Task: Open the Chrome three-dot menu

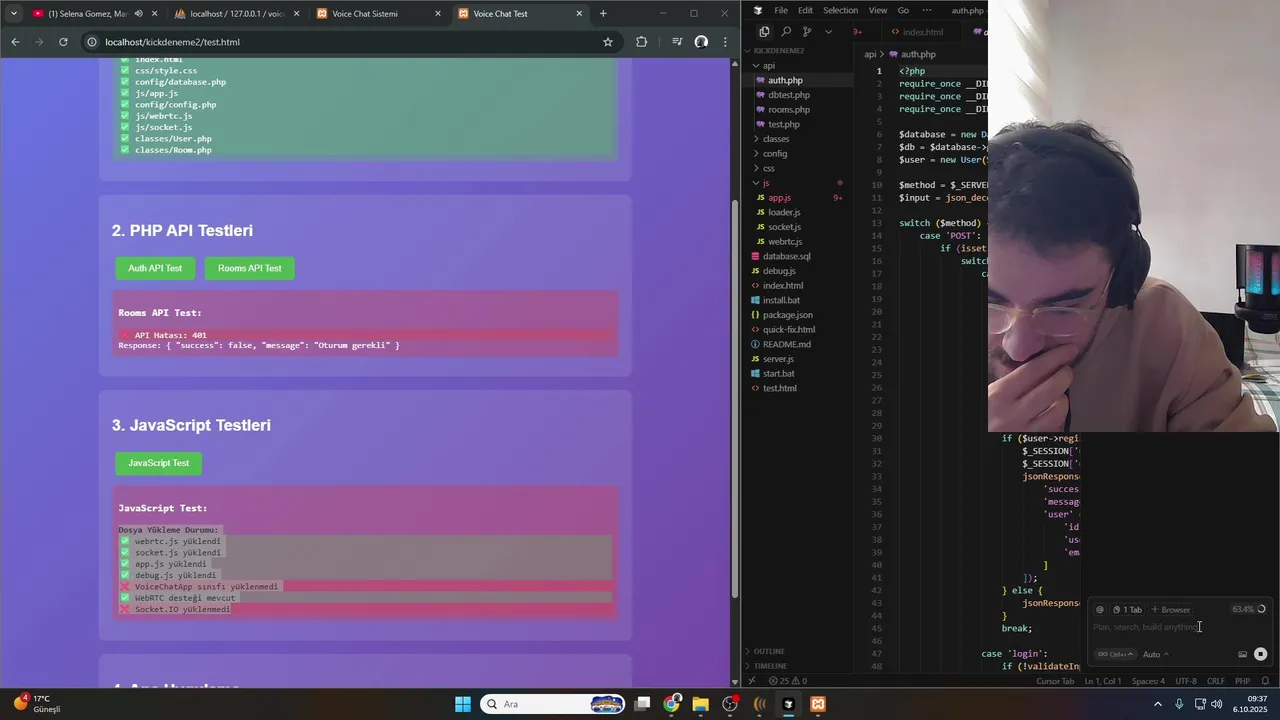Action: point(725,42)
